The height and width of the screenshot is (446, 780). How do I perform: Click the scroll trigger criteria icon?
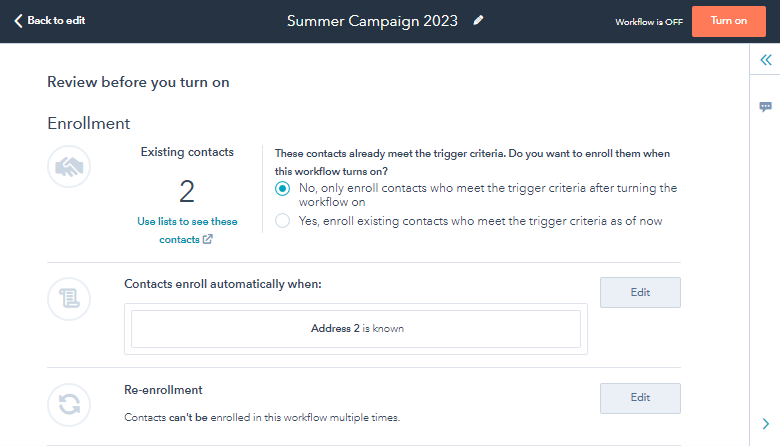tap(69, 299)
